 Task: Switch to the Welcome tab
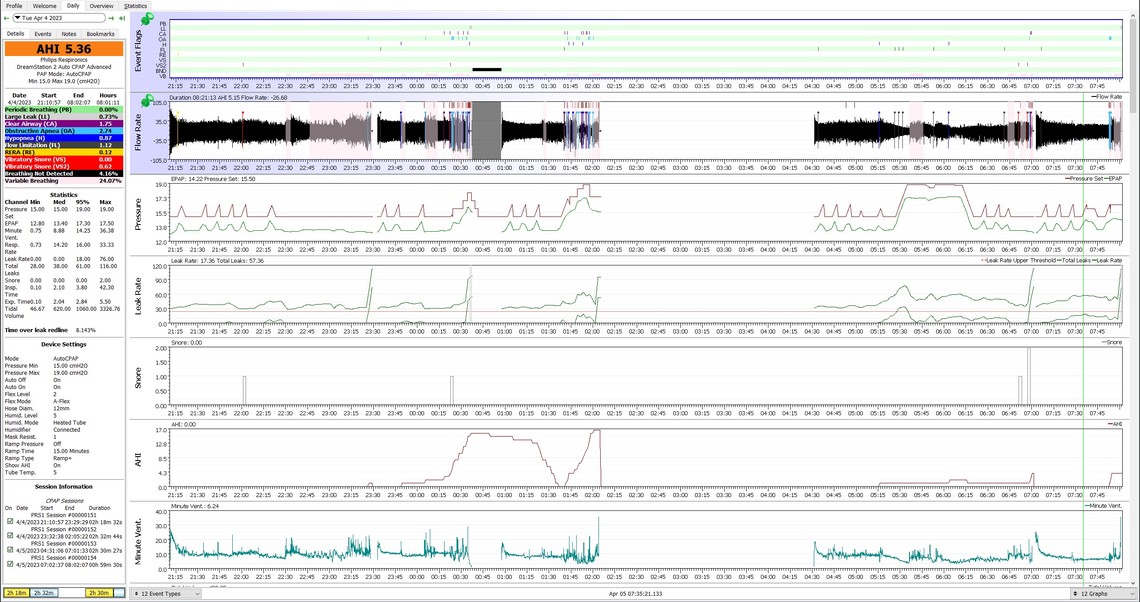click(x=44, y=5)
